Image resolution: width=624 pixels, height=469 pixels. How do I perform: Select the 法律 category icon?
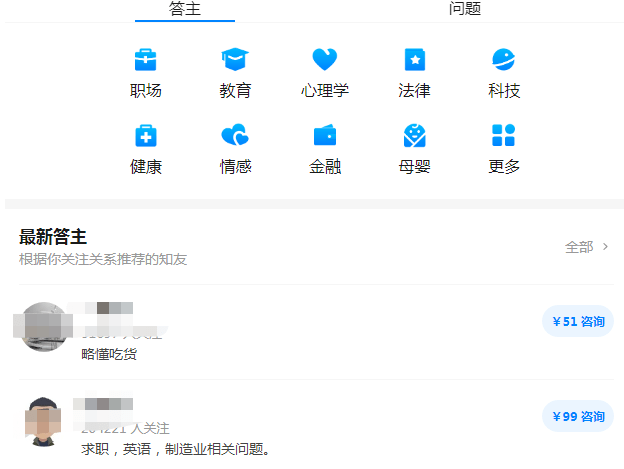414,60
